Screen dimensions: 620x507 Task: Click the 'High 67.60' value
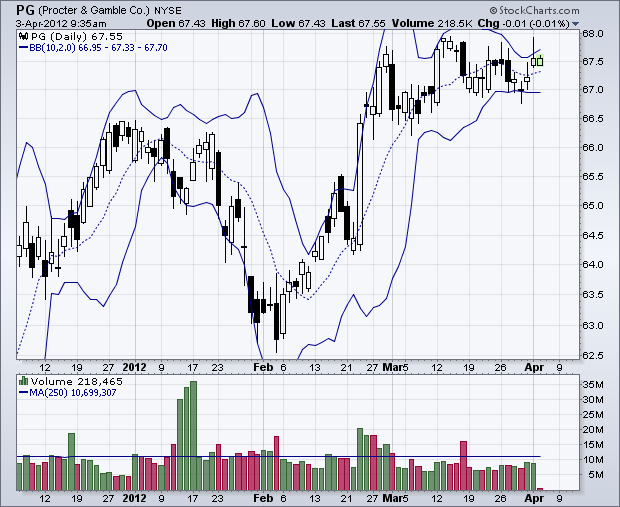point(238,23)
